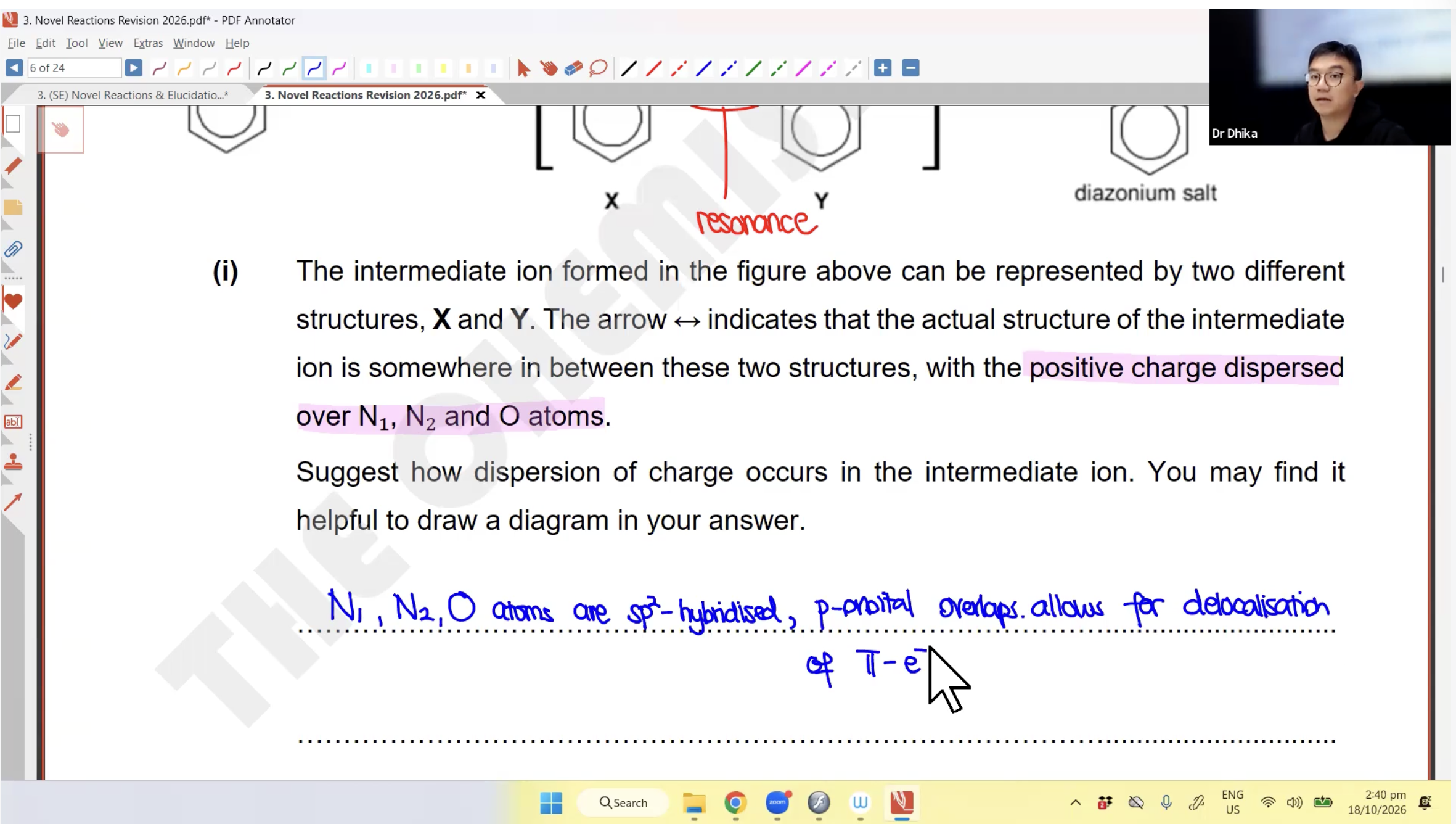
Task: Open Google Chrome from taskbar
Action: coord(735,802)
